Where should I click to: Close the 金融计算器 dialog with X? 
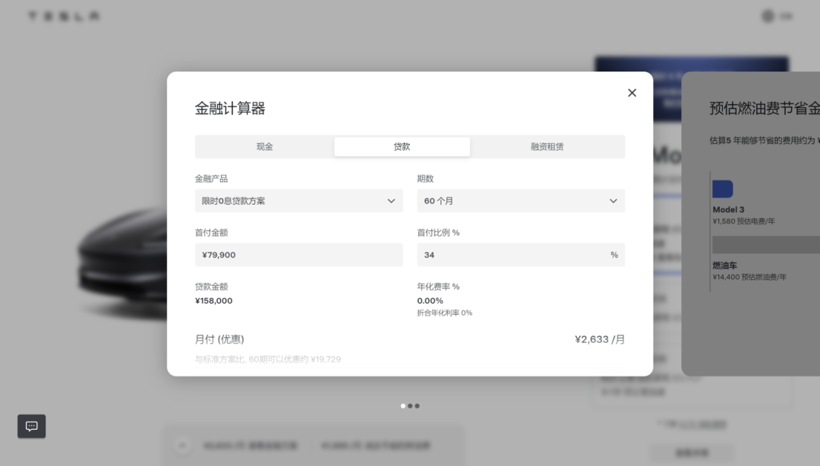[x=632, y=93]
